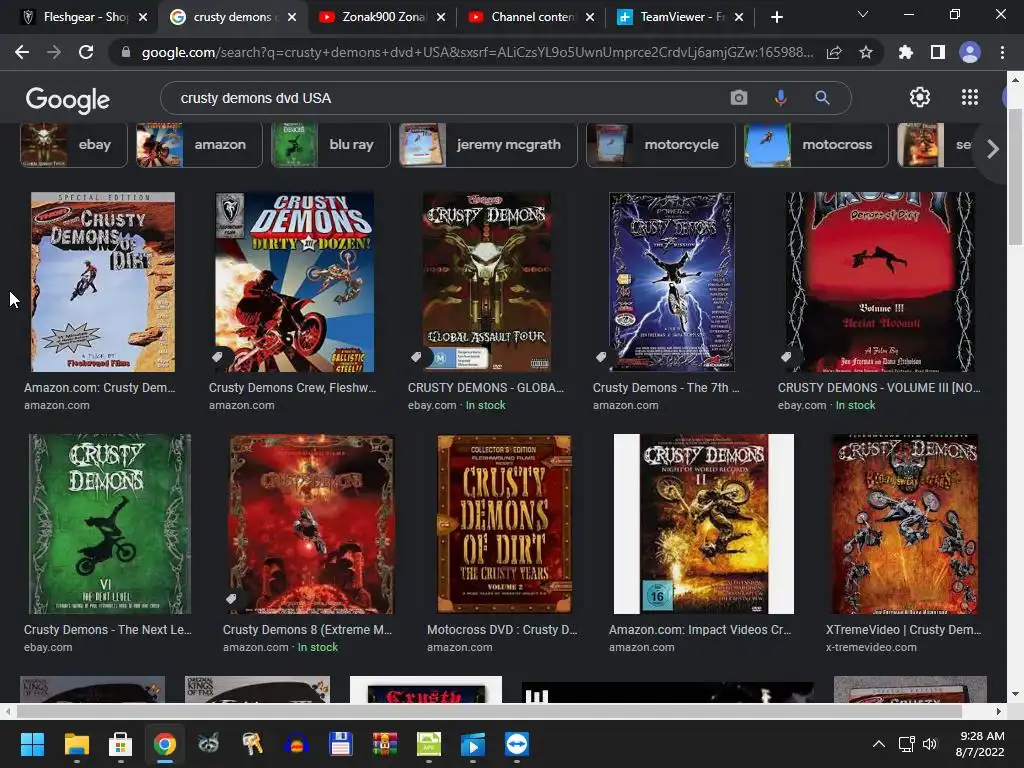Screen dimensions: 1024x768
Task: Close the TeamViewer tab
Action: click(739, 17)
